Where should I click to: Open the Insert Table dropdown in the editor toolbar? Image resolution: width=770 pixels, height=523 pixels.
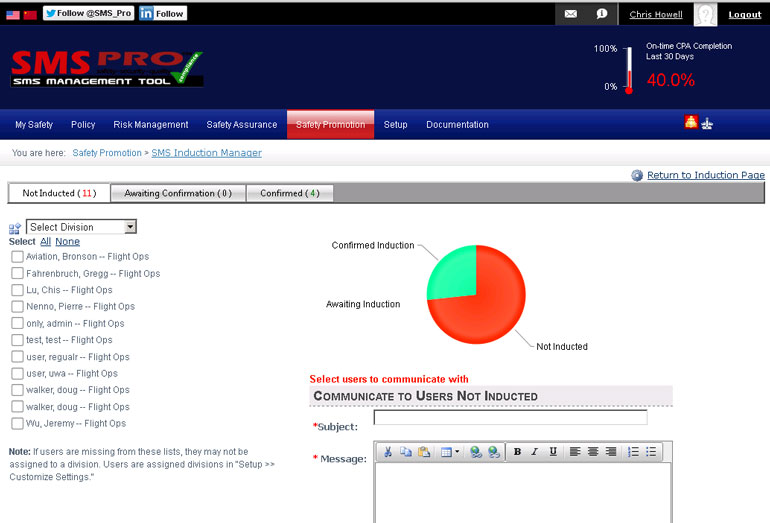449,452
